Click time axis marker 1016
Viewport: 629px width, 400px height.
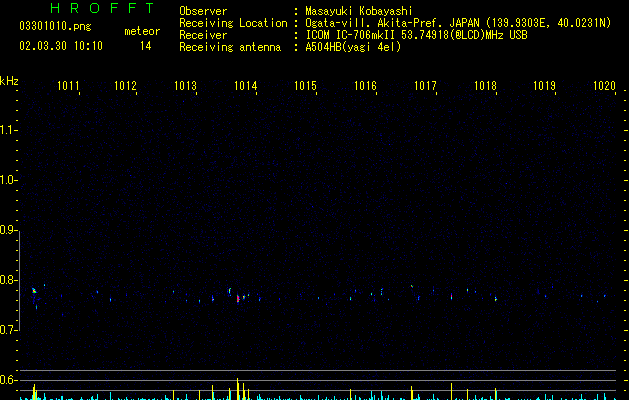[365, 85]
